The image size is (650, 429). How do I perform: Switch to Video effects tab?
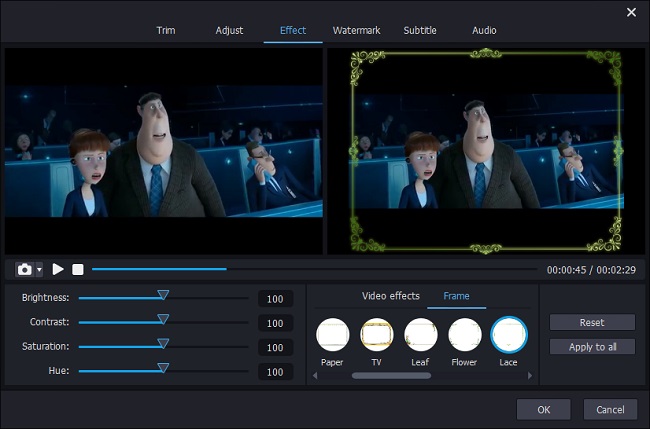[390, 296]
